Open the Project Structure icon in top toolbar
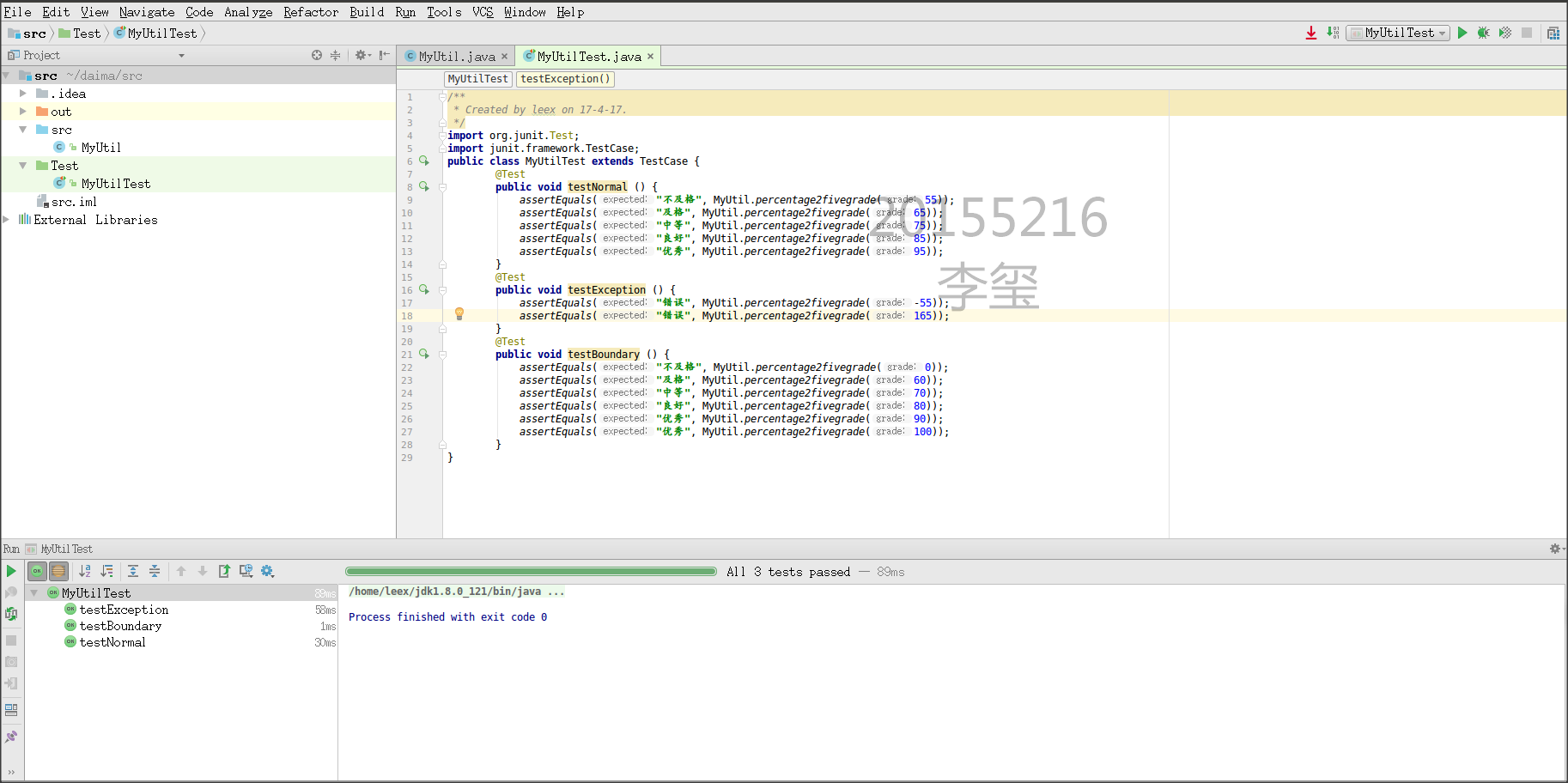The height and width of the screenshot is (783, 1568). point(1553,33)
